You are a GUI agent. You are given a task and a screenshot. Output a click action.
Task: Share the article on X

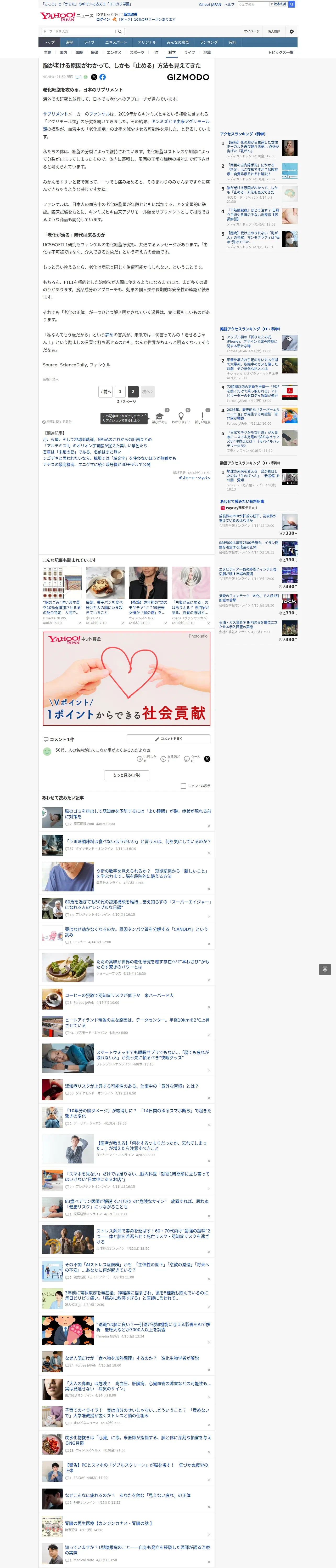tap(94, 77)
